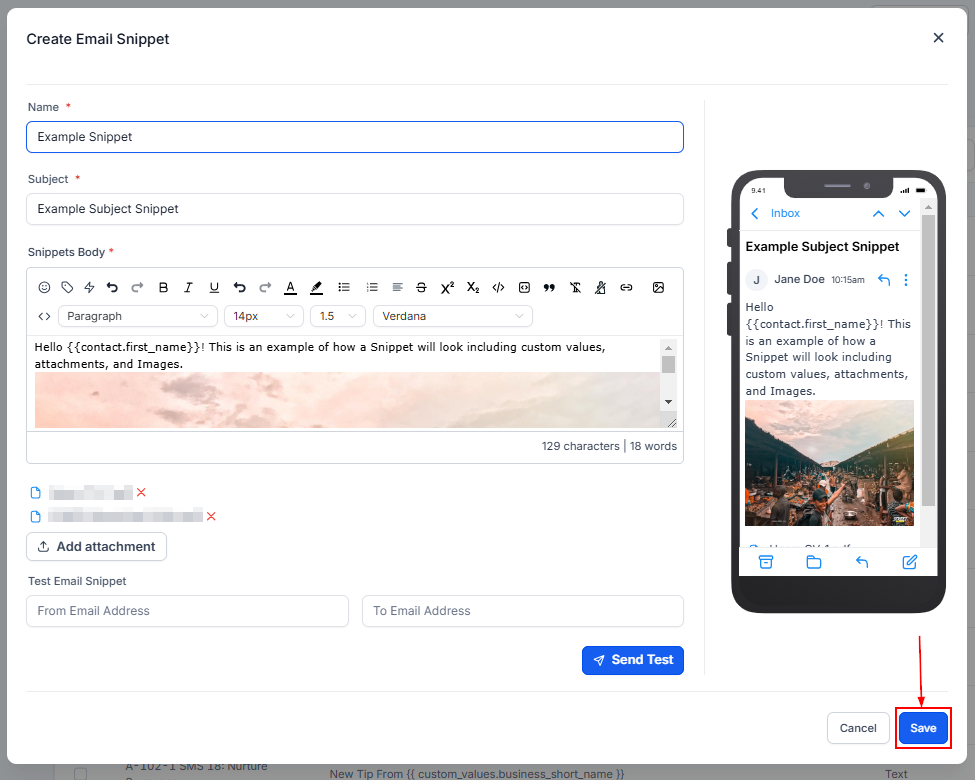The height and width of the screenshot is (780, 975).
Task: Click the clear highlight marker icon
Action: pos(600,287)
